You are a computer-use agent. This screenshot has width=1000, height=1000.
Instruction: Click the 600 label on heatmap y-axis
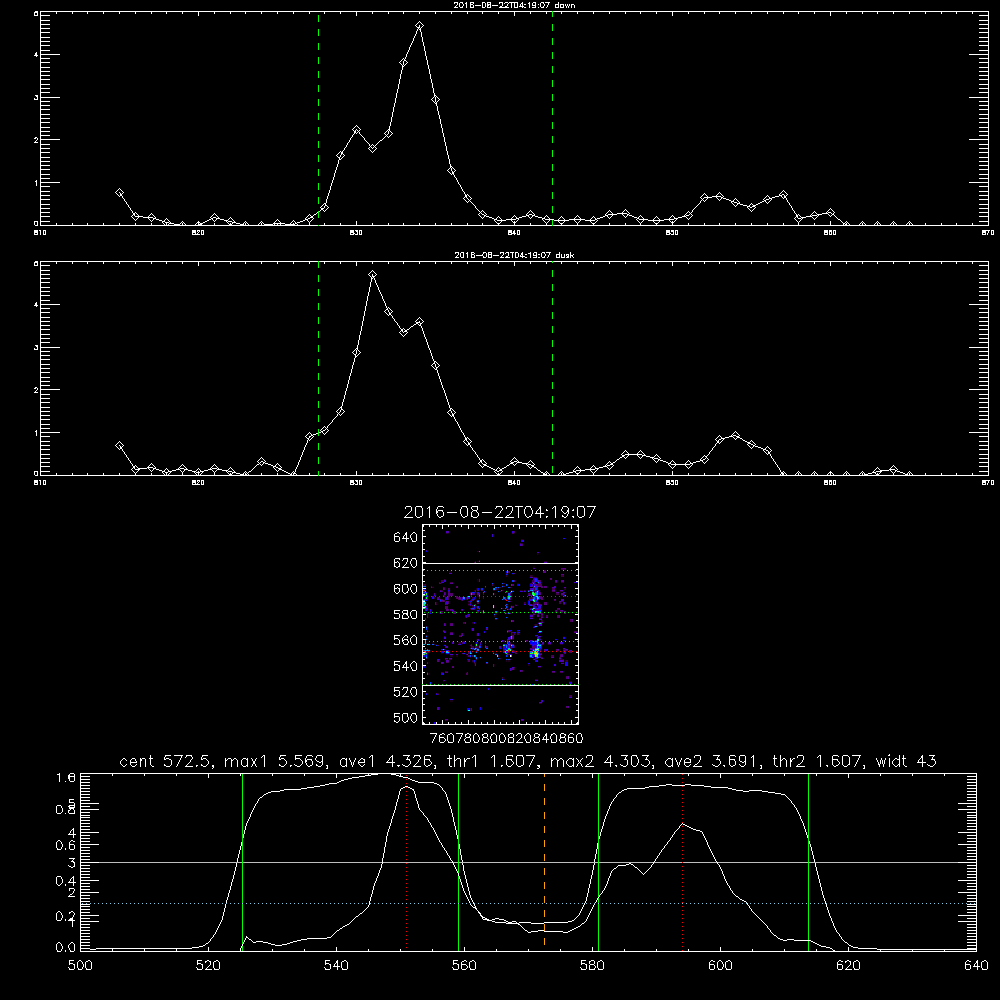tap(406, 589)
